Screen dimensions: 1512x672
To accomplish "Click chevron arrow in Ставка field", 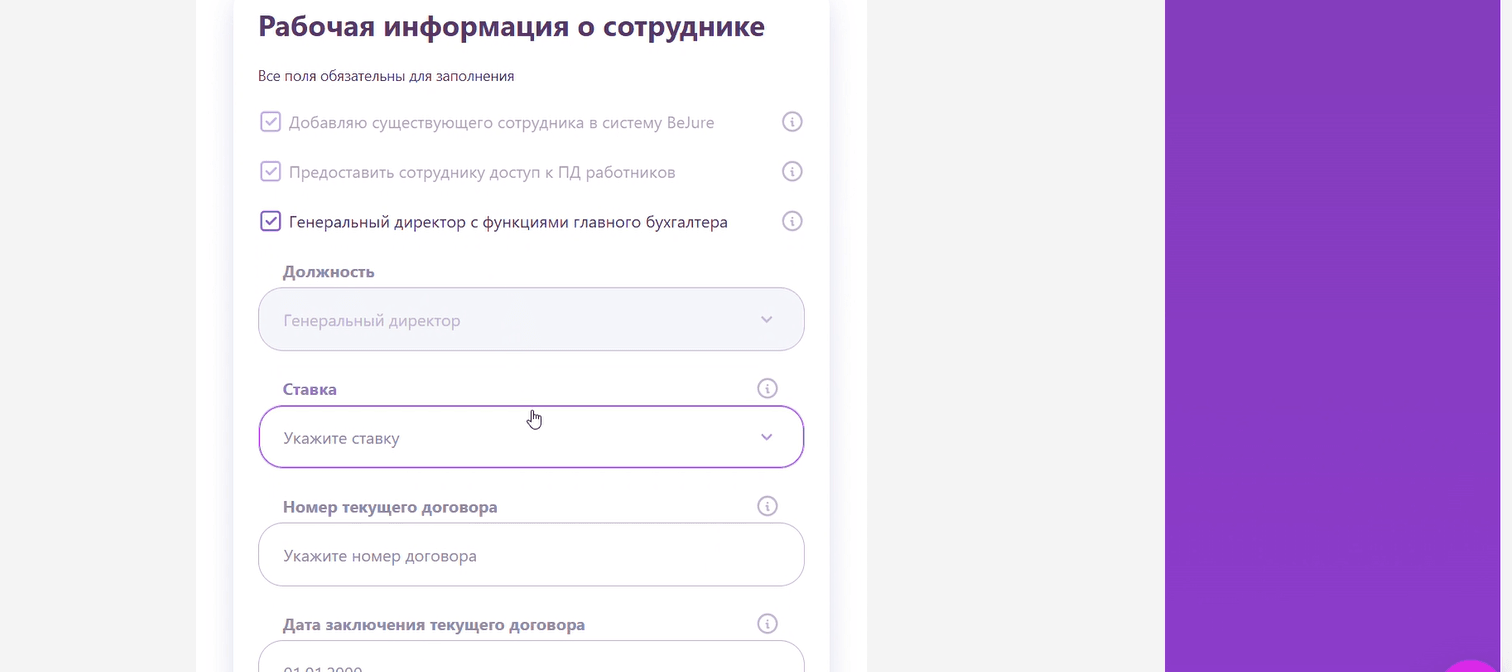I will pos(767,437).
